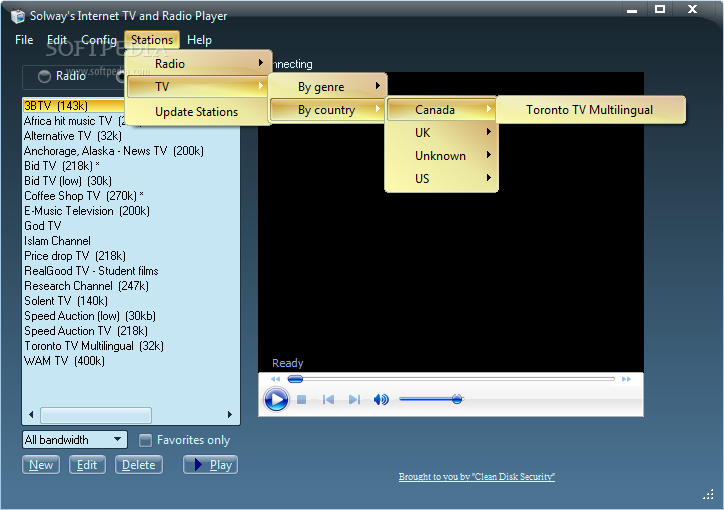This screenshot has width=724, height=510.
Task: Expand the TV submenu entry
Action: click(197, 87)
